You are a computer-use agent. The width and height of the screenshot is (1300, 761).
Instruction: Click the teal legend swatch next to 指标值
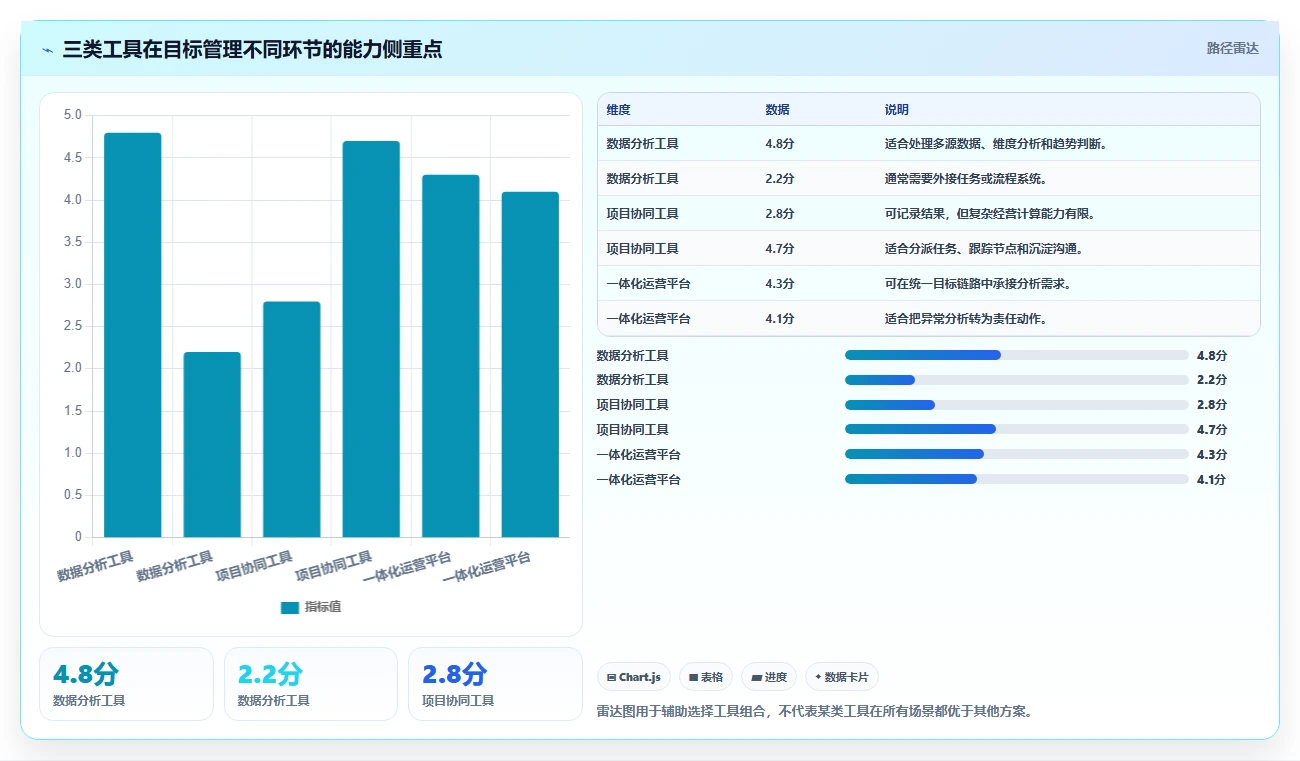pos(290,607)
